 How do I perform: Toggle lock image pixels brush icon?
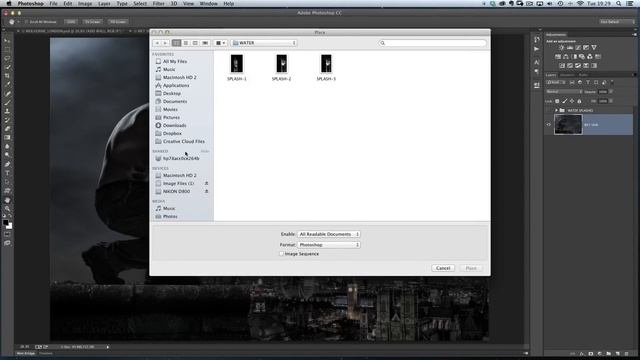(x=564, y=101)
